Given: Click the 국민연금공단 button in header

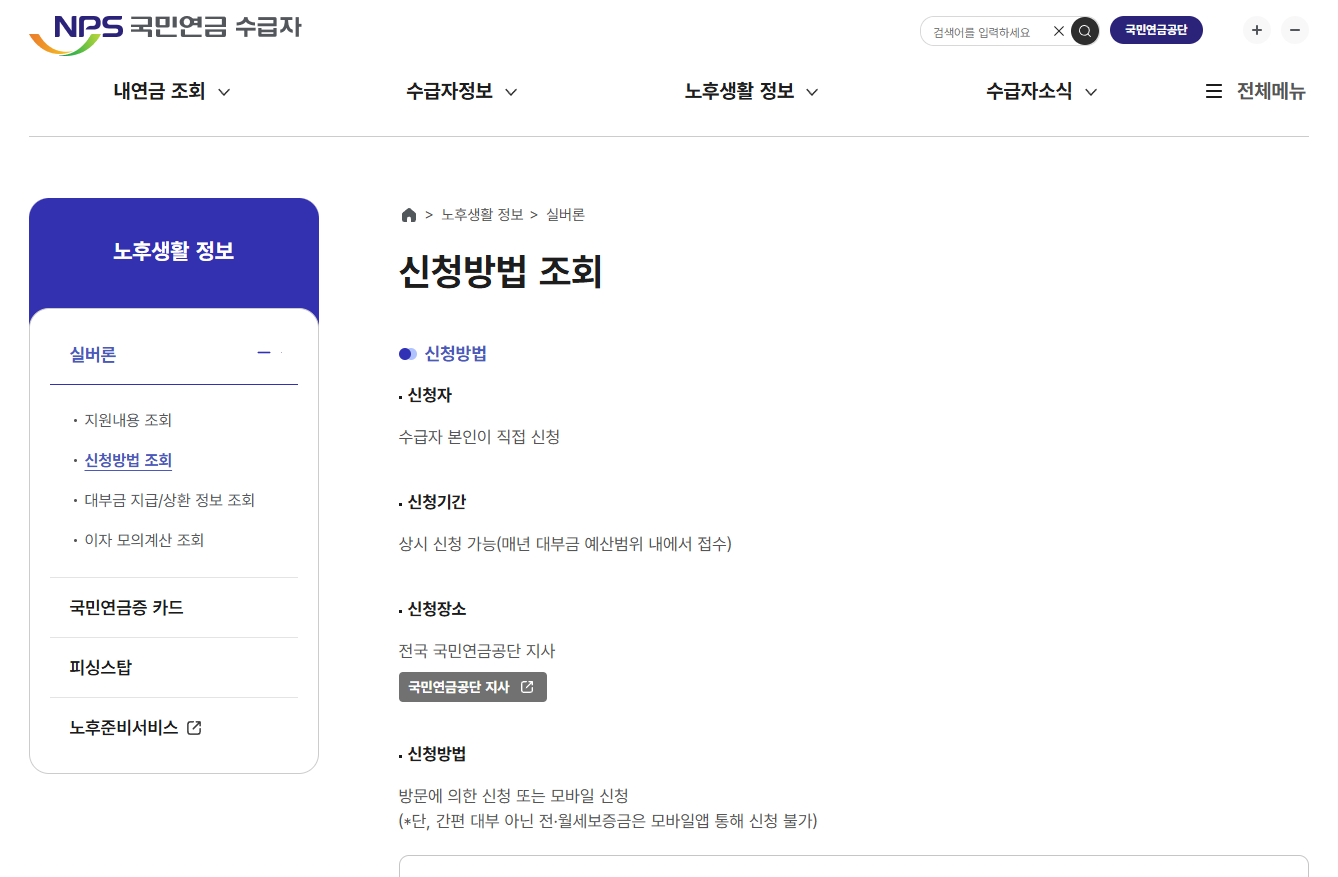Looking at the screenshot, I should tap(1156, 30).
